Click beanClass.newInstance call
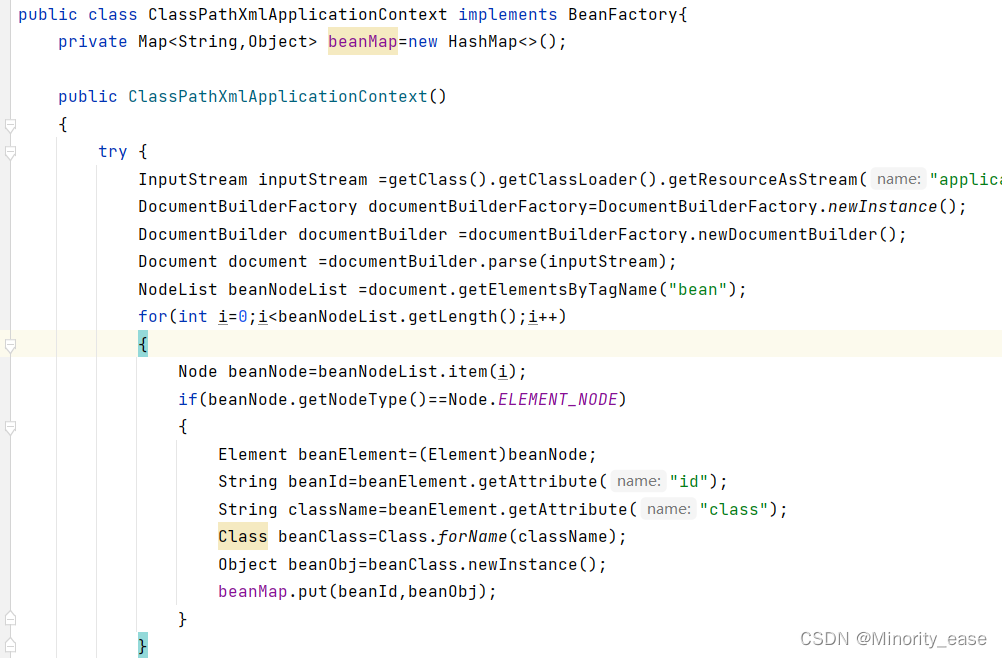 (482, 565)
